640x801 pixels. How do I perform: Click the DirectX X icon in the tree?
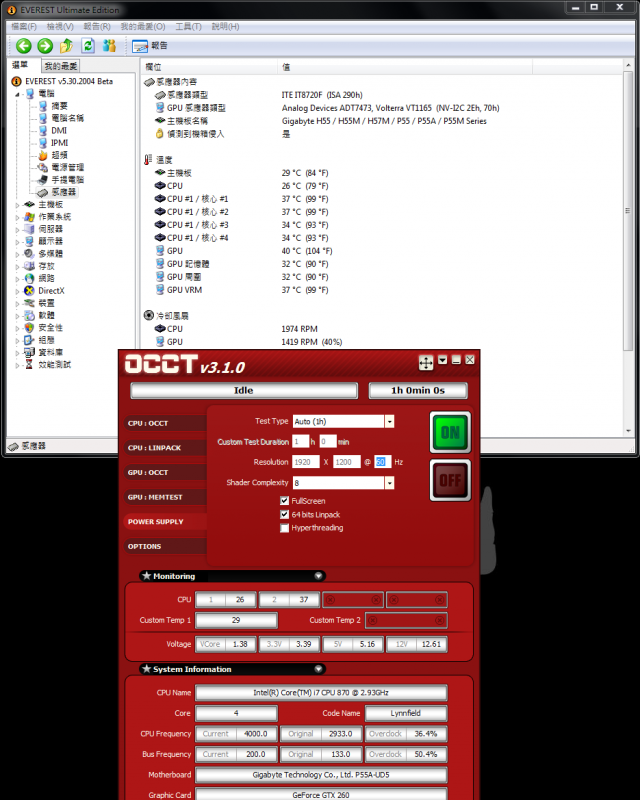tap(30, 291)
